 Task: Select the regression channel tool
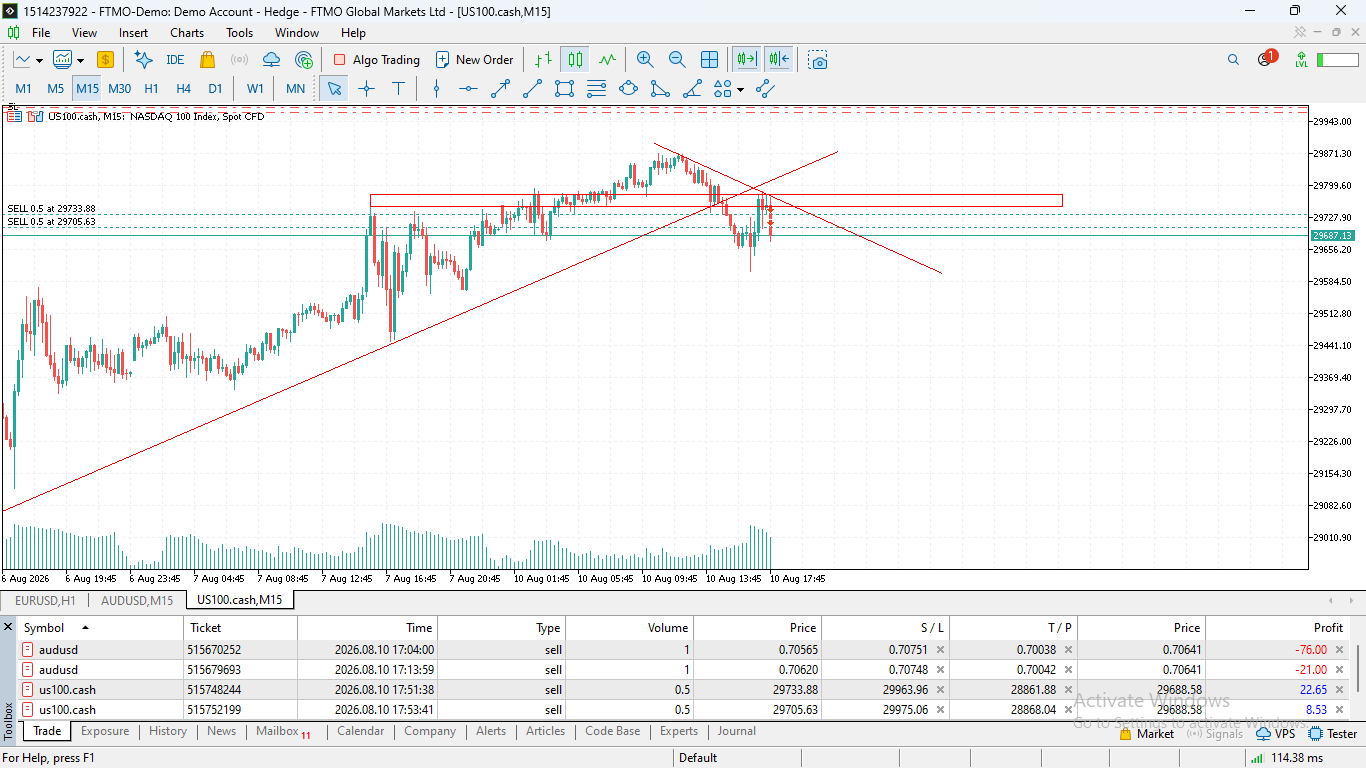click(x=765, y=89)
